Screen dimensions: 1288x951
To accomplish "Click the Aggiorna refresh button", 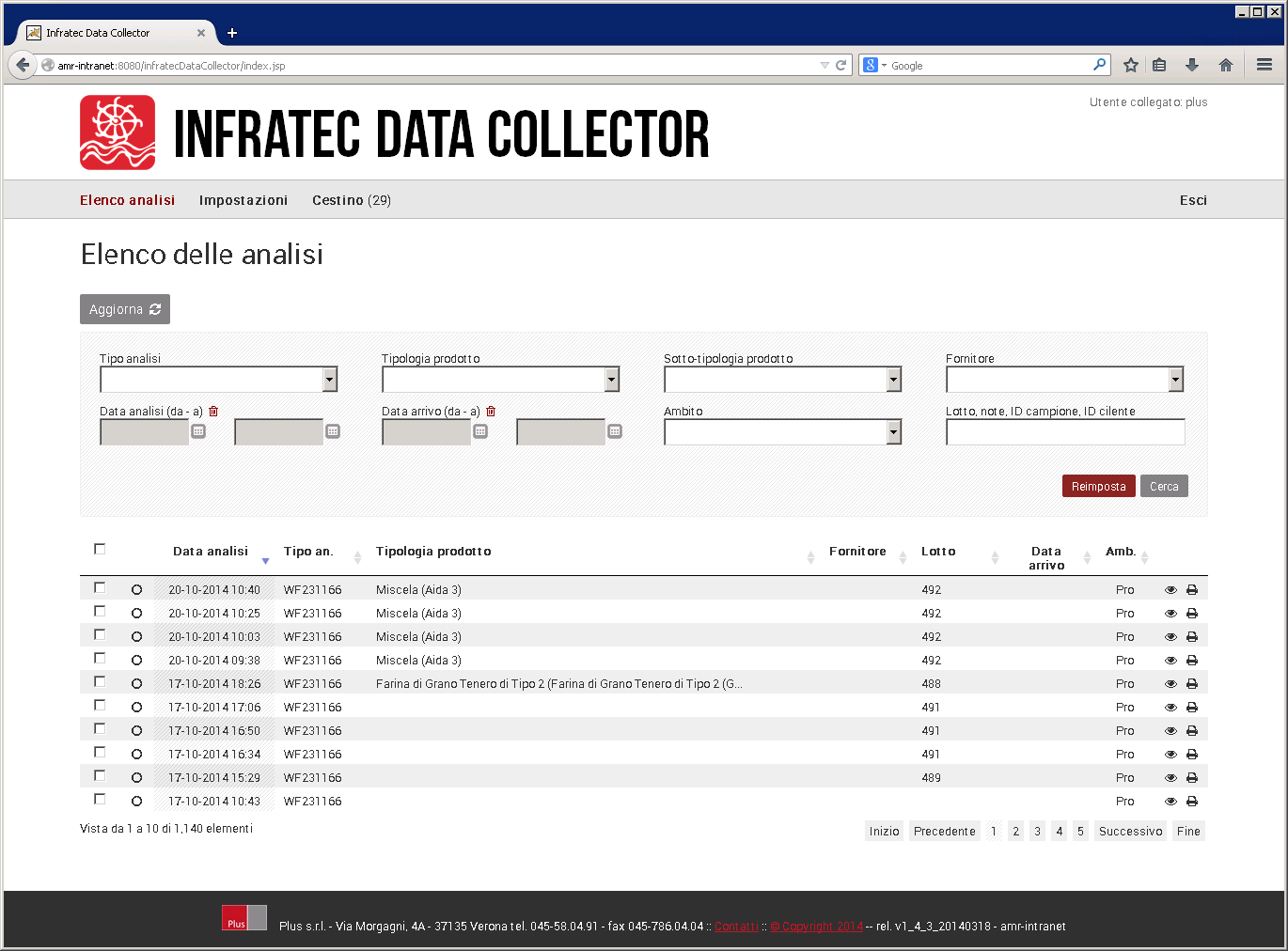I will (125, 309).
